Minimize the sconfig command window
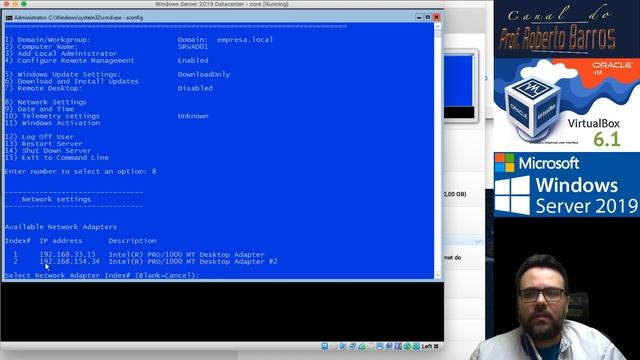The height and width of the screenshot is (360, 640). (419, 17)
